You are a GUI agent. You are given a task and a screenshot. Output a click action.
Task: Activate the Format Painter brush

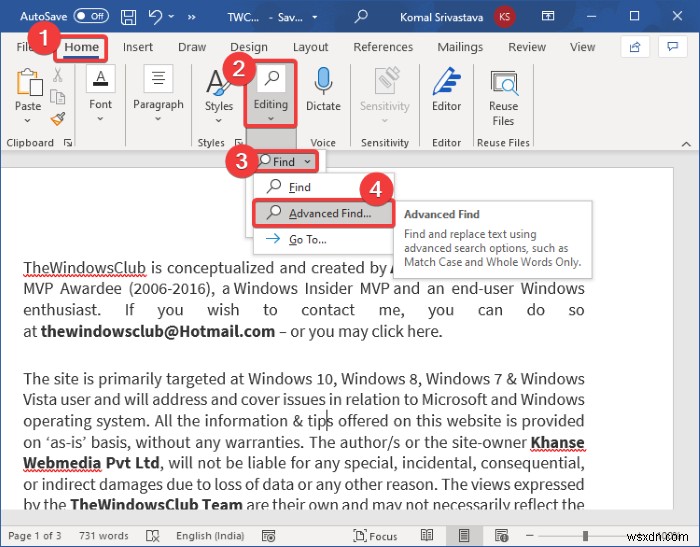click(58, 119)
